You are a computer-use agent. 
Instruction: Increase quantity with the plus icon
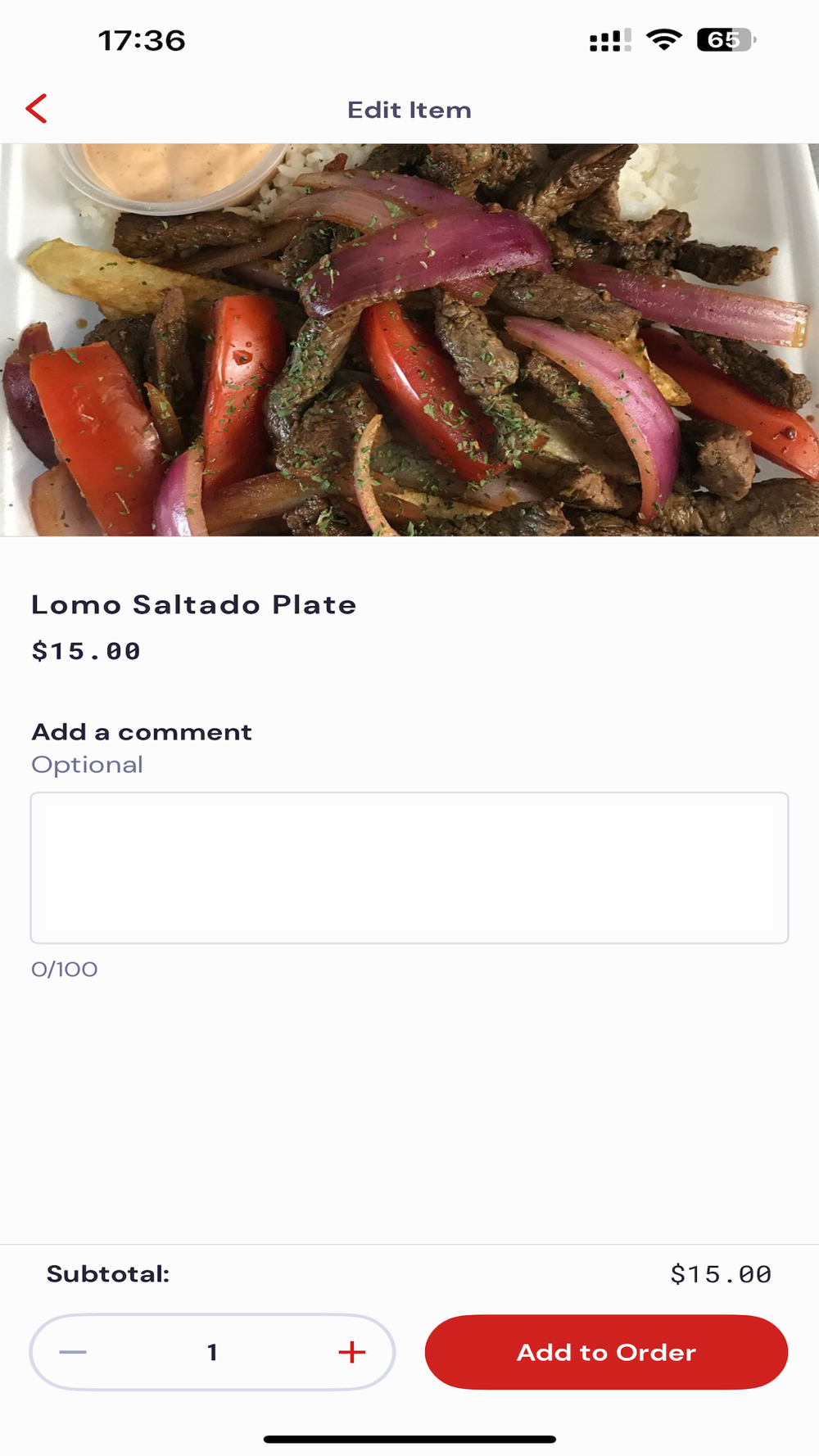[352, 1352]
